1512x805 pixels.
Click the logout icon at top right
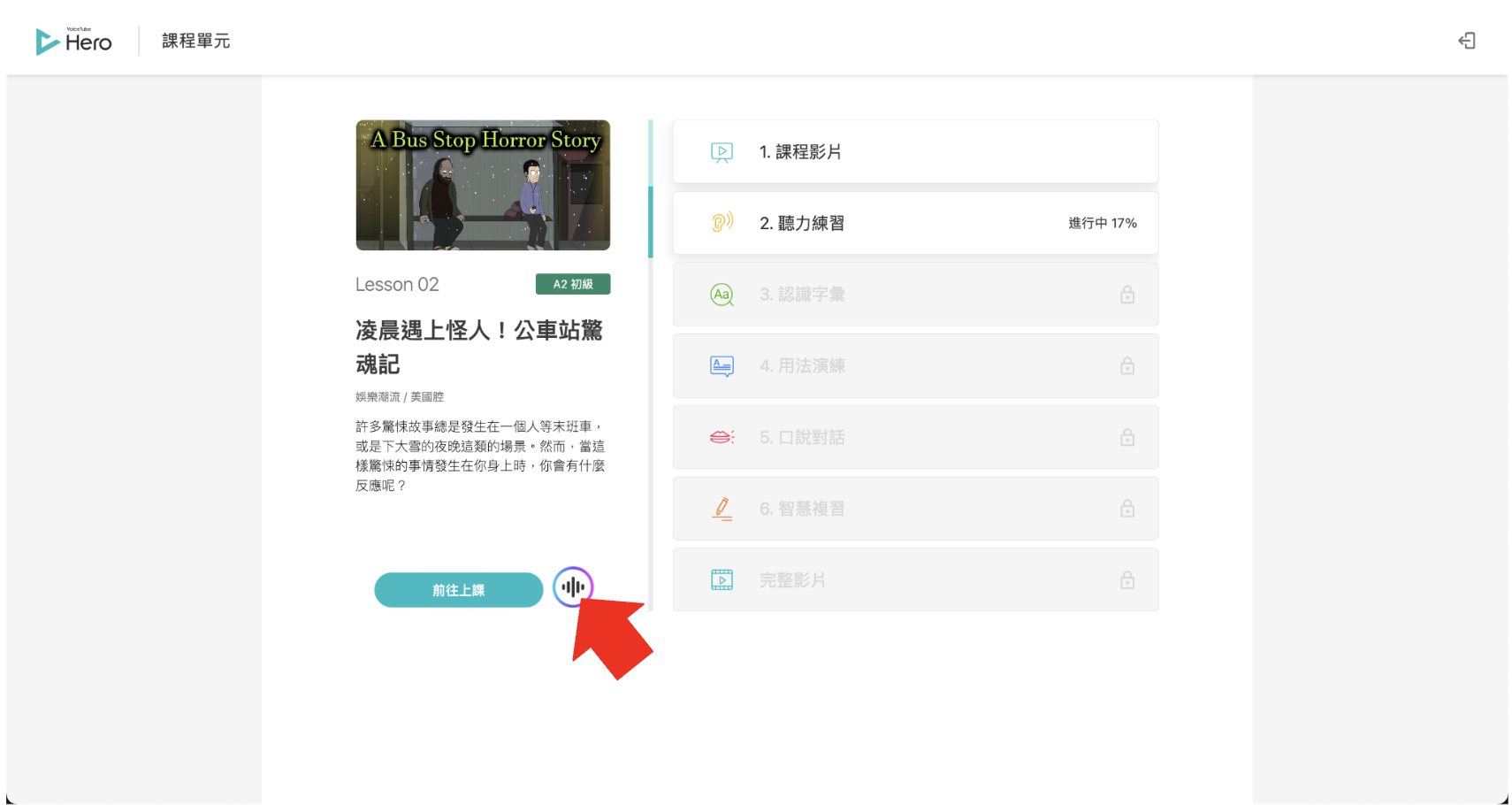[1467, 41]
